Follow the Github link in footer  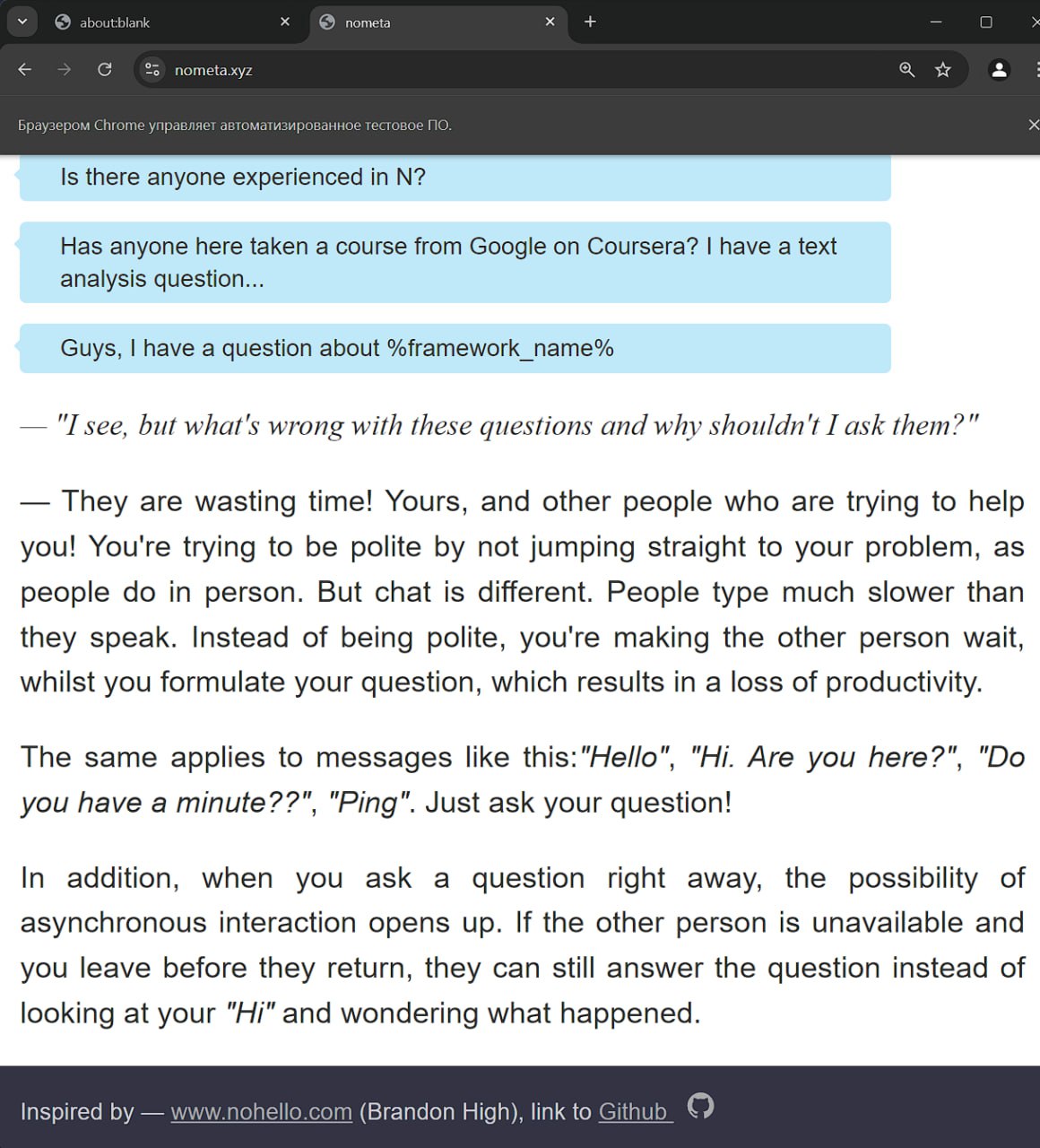click(636, 1112)
